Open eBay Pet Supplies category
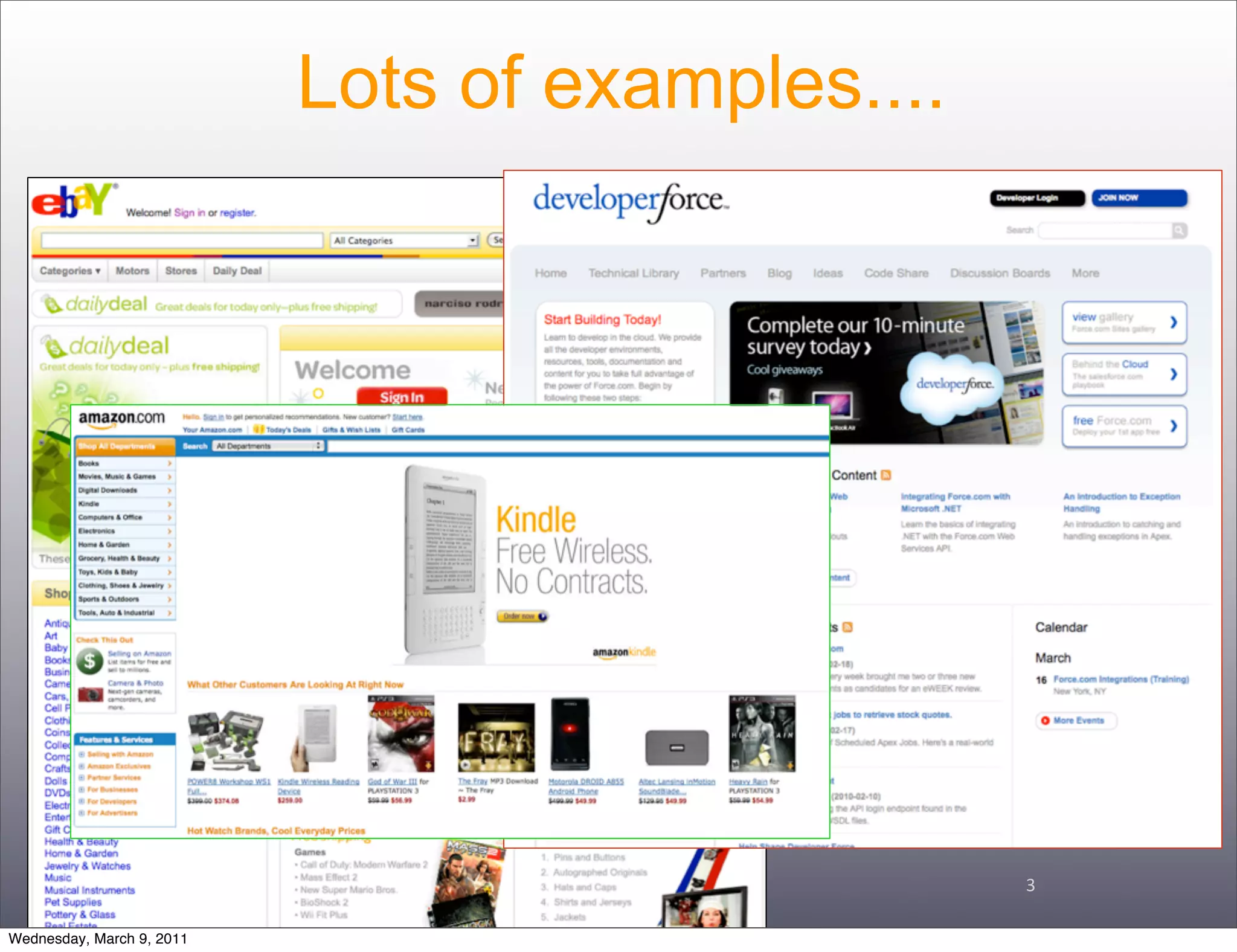 tap(72, 902)
